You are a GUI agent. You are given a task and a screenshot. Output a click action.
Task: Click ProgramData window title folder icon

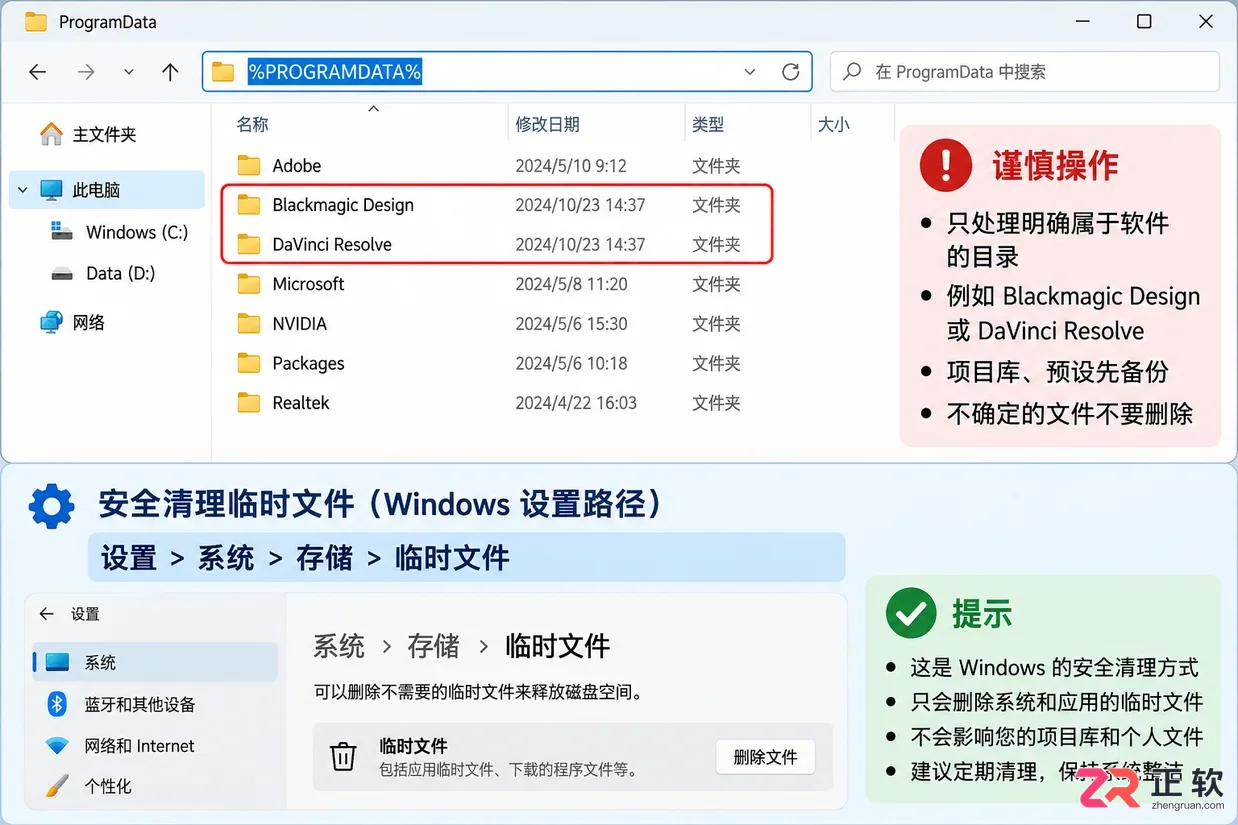(36, 21)
